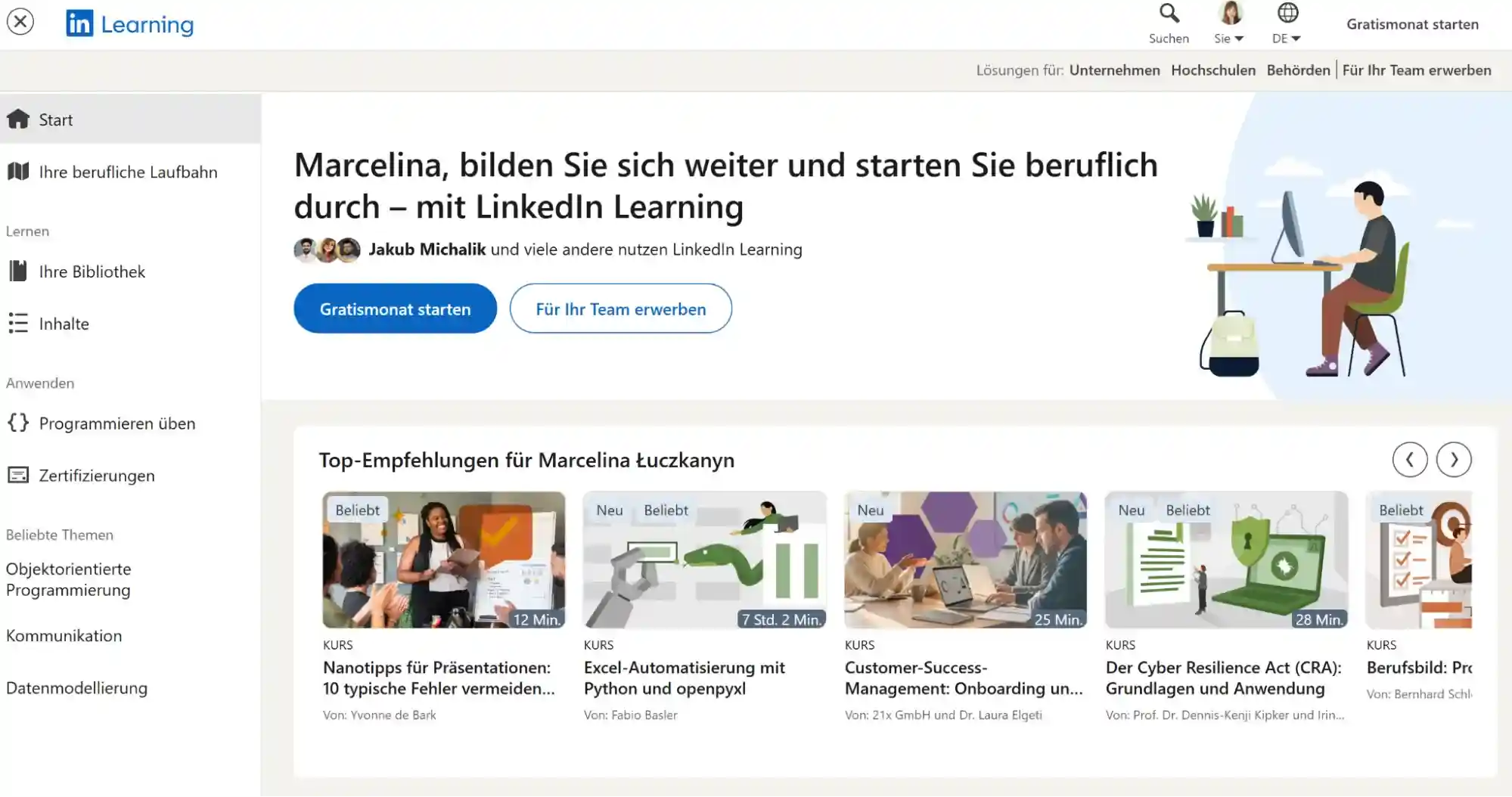Click Gratismonat starten in the top bar
Viewport: 1512px width, 797px height.
click(1412, 24)
